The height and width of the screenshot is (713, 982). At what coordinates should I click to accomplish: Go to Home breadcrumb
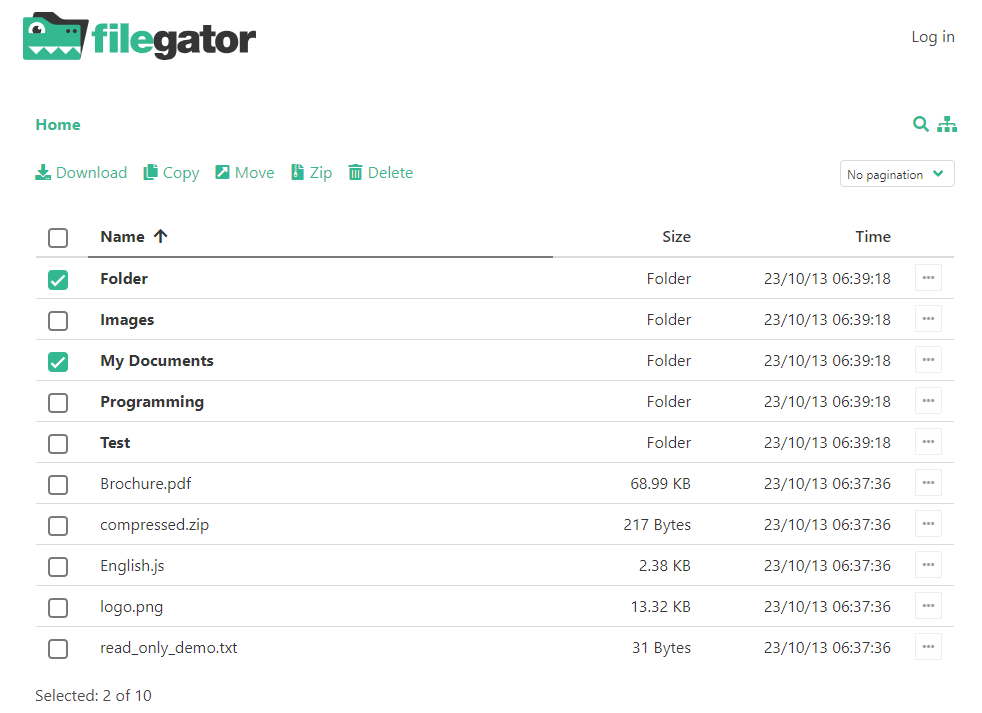tap(58, 125)
